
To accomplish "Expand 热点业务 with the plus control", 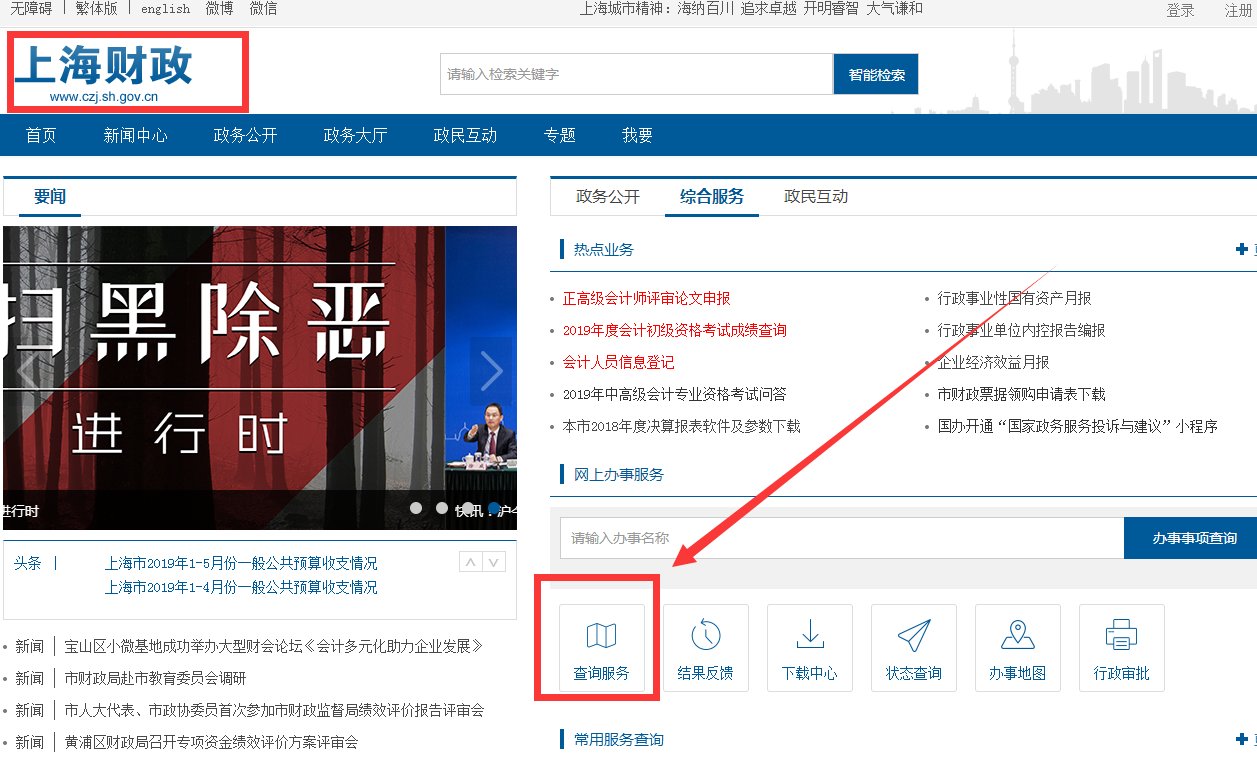I will 1241,249.
